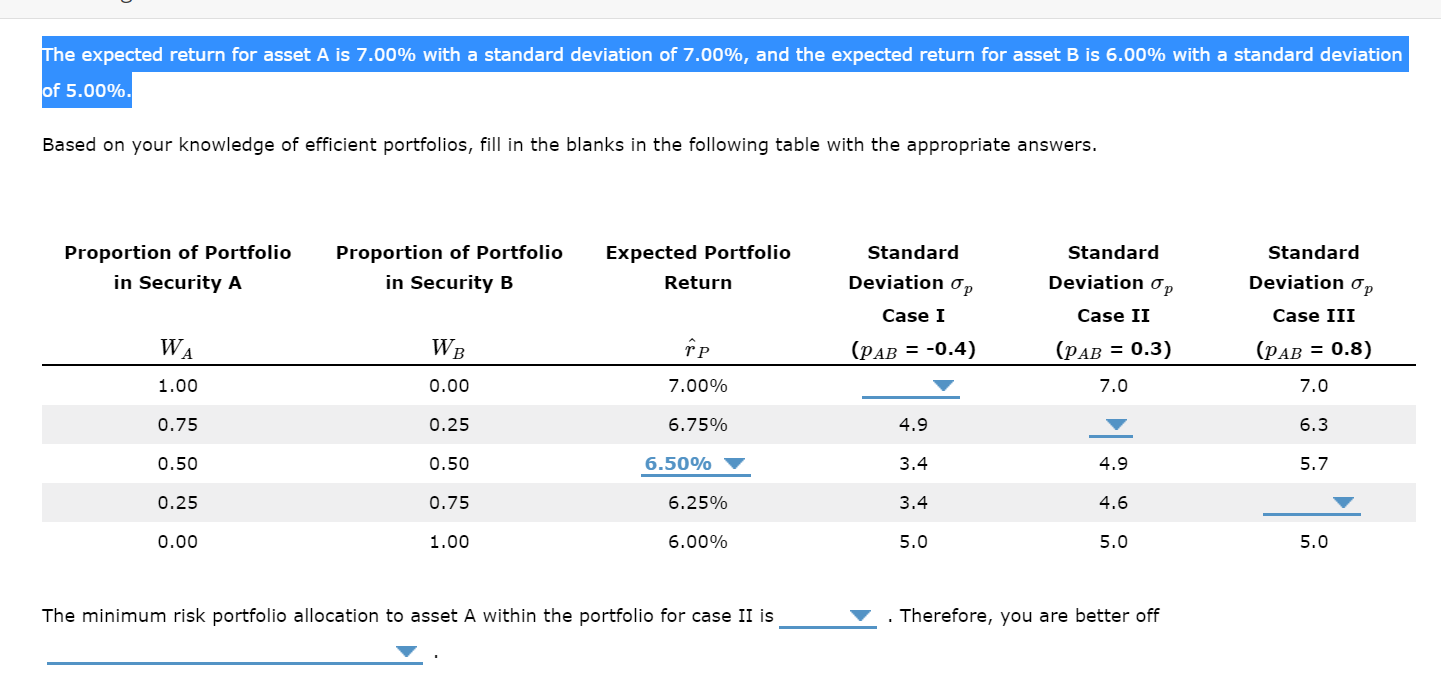Image resolution: width=1441 pixels, height=685 pixels.
Task: Select the WB value 1.00 in last row
Action: pos(448,541)
